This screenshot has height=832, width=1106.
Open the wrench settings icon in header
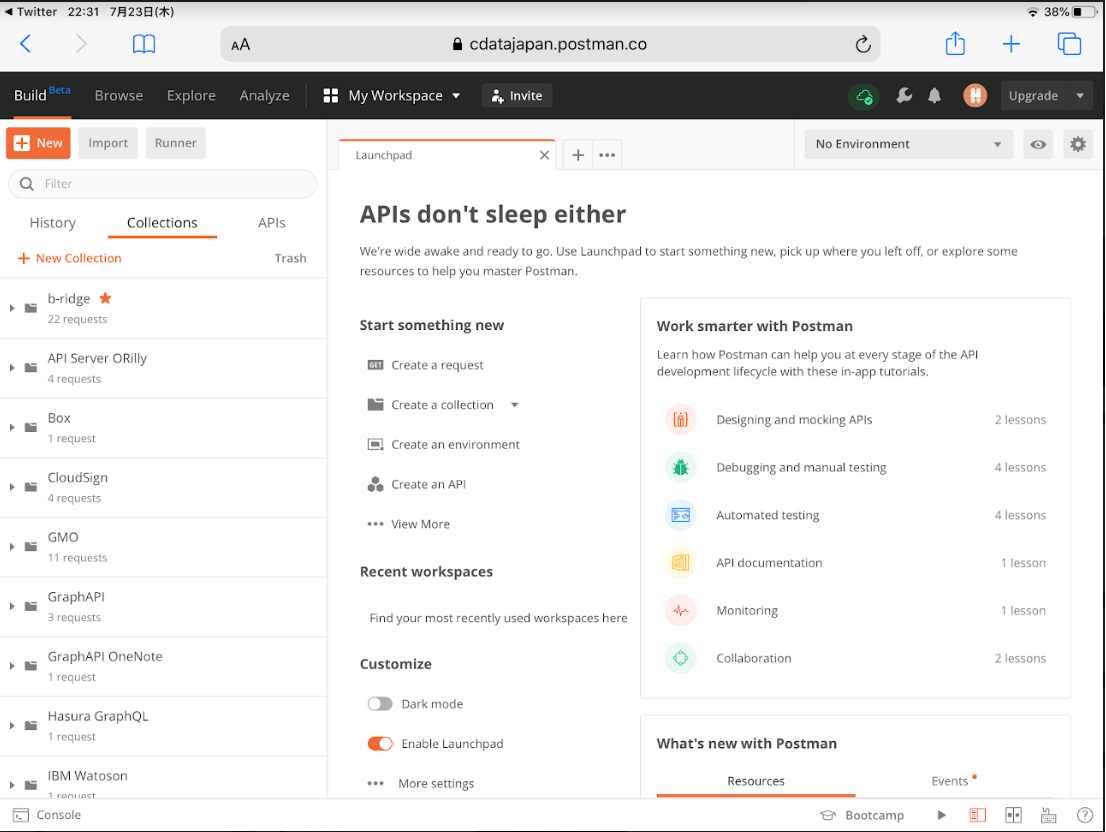point(904,96)
